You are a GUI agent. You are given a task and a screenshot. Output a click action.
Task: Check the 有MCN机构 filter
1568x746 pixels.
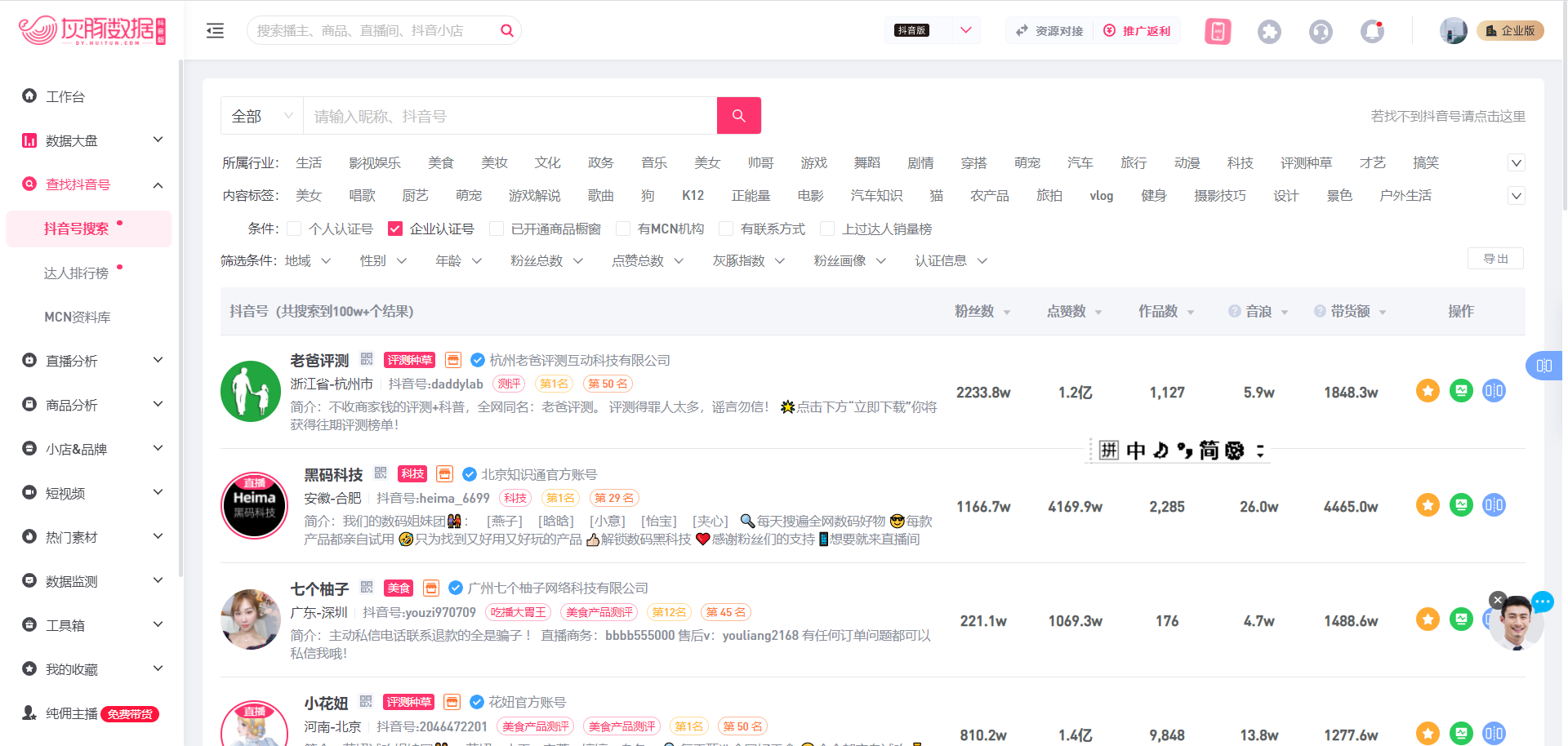click(x=623, y=229)
